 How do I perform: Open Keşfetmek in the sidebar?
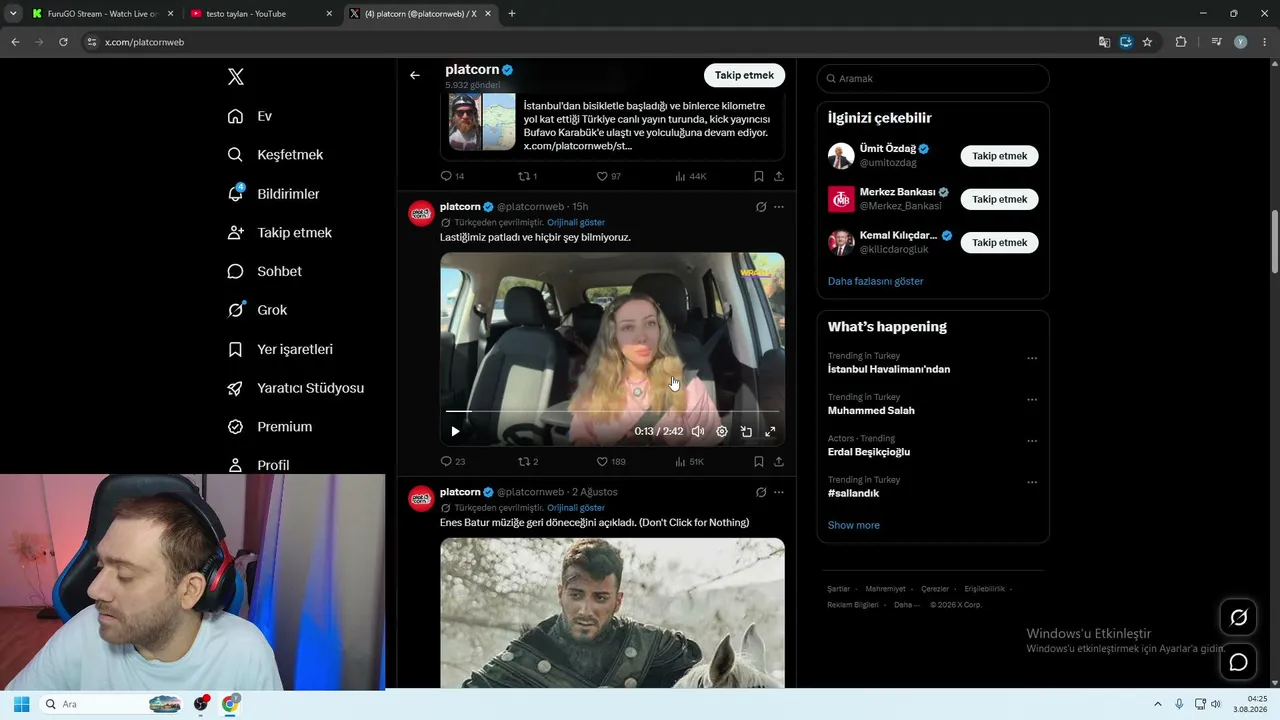click(276, 155)
